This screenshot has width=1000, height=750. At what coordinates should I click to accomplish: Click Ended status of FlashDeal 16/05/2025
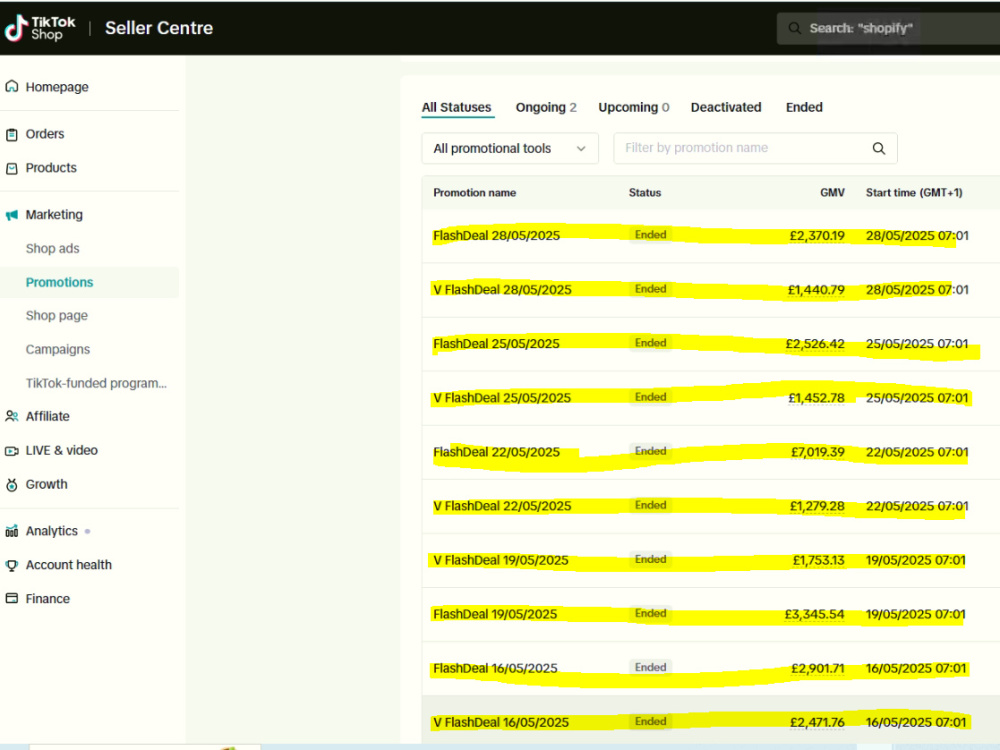point(651,667)
